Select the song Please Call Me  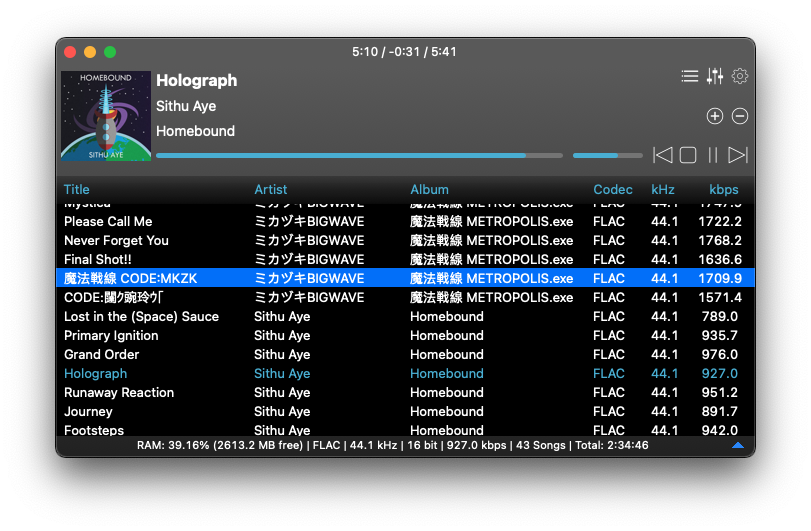[406, 221]
